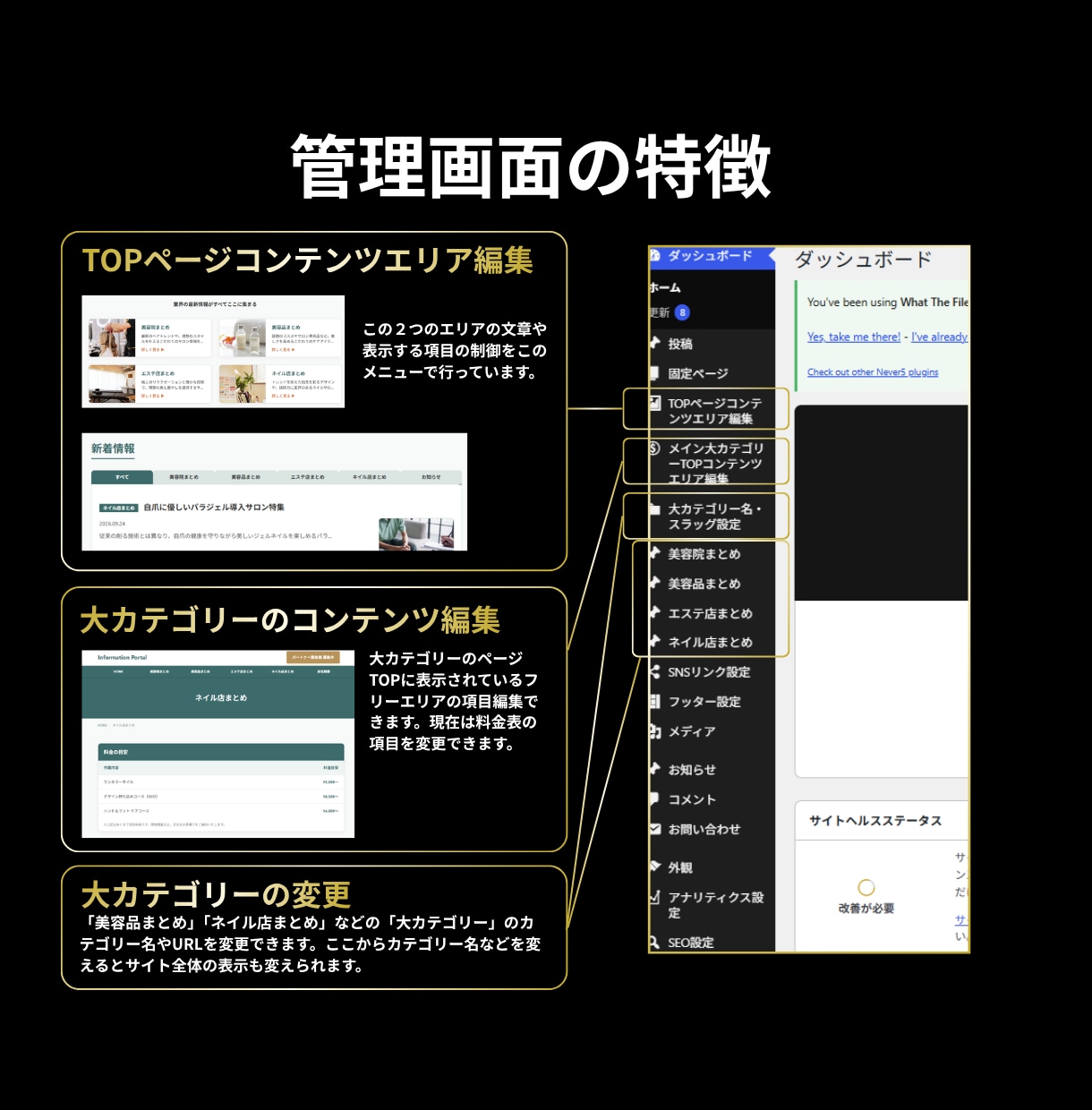The height and width of the screenshot is (1110, 1092).
Task: Click the メディア media icon in sidebar
Action: [x=655, y=731]
